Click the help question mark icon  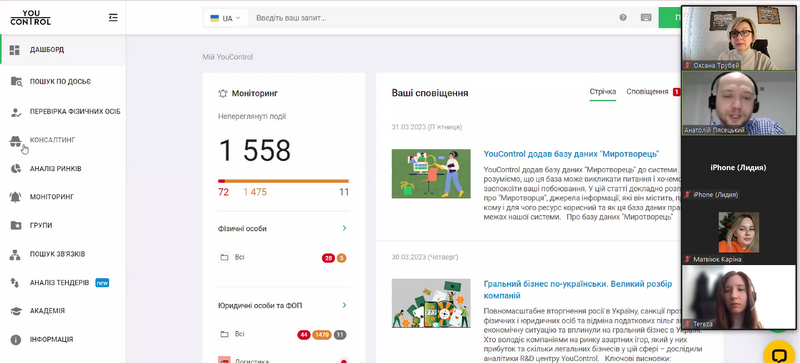click(623, 18)
